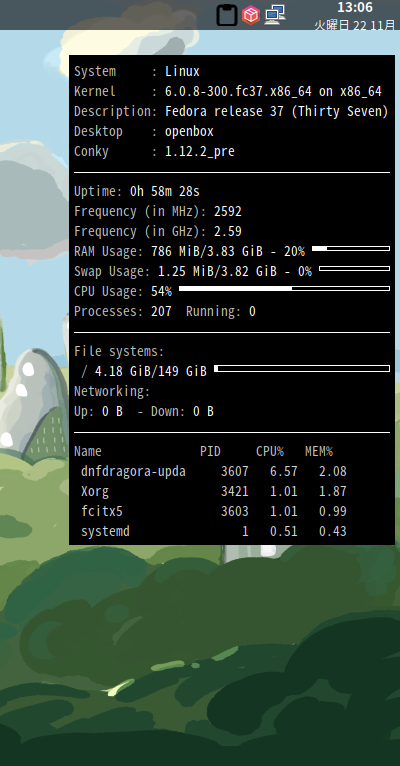This screenshot has width=400, height=766.
Task: Select the dnfdragora-upda process row
Action: click(214, 471)
